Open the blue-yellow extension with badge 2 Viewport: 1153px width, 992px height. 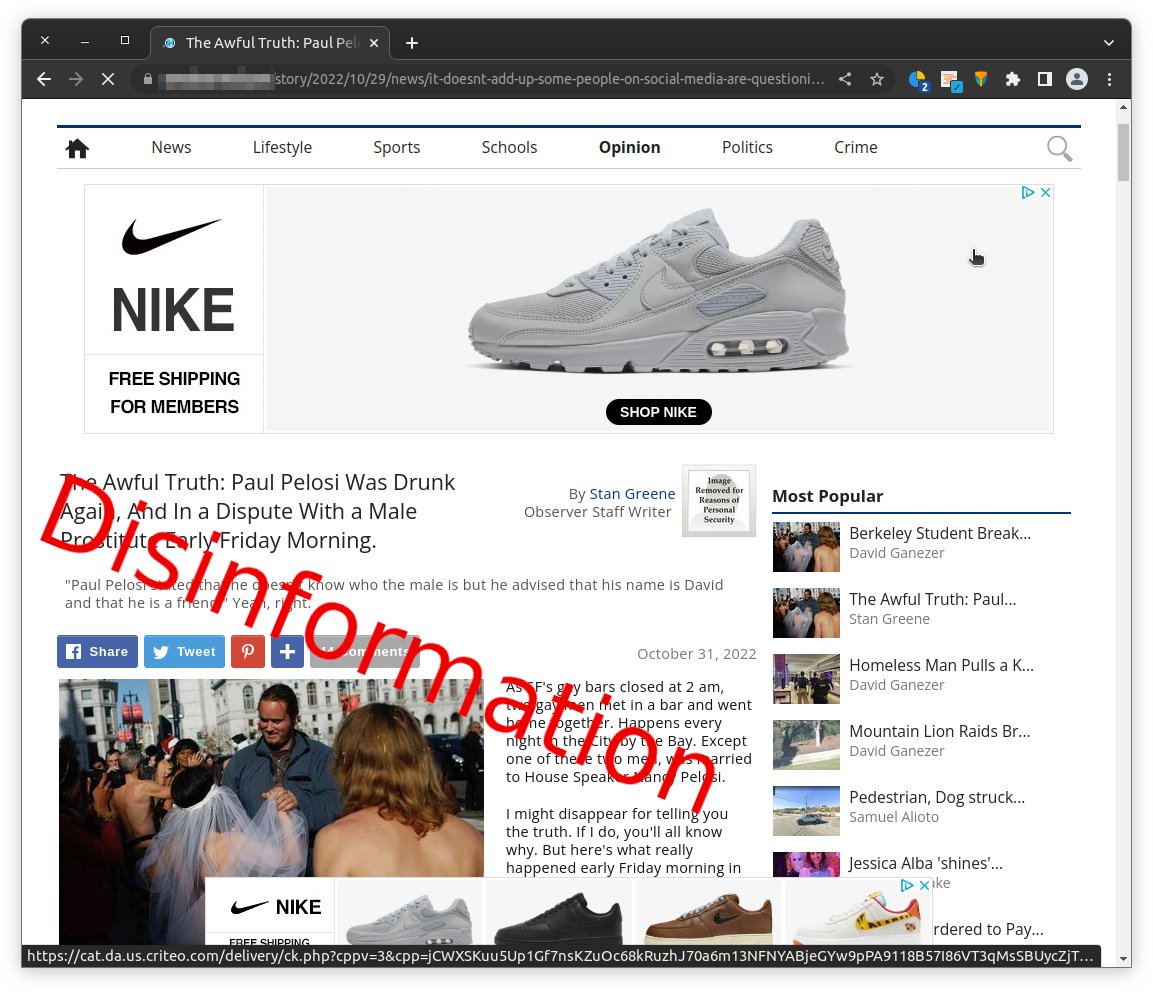[x=918, y=79]
